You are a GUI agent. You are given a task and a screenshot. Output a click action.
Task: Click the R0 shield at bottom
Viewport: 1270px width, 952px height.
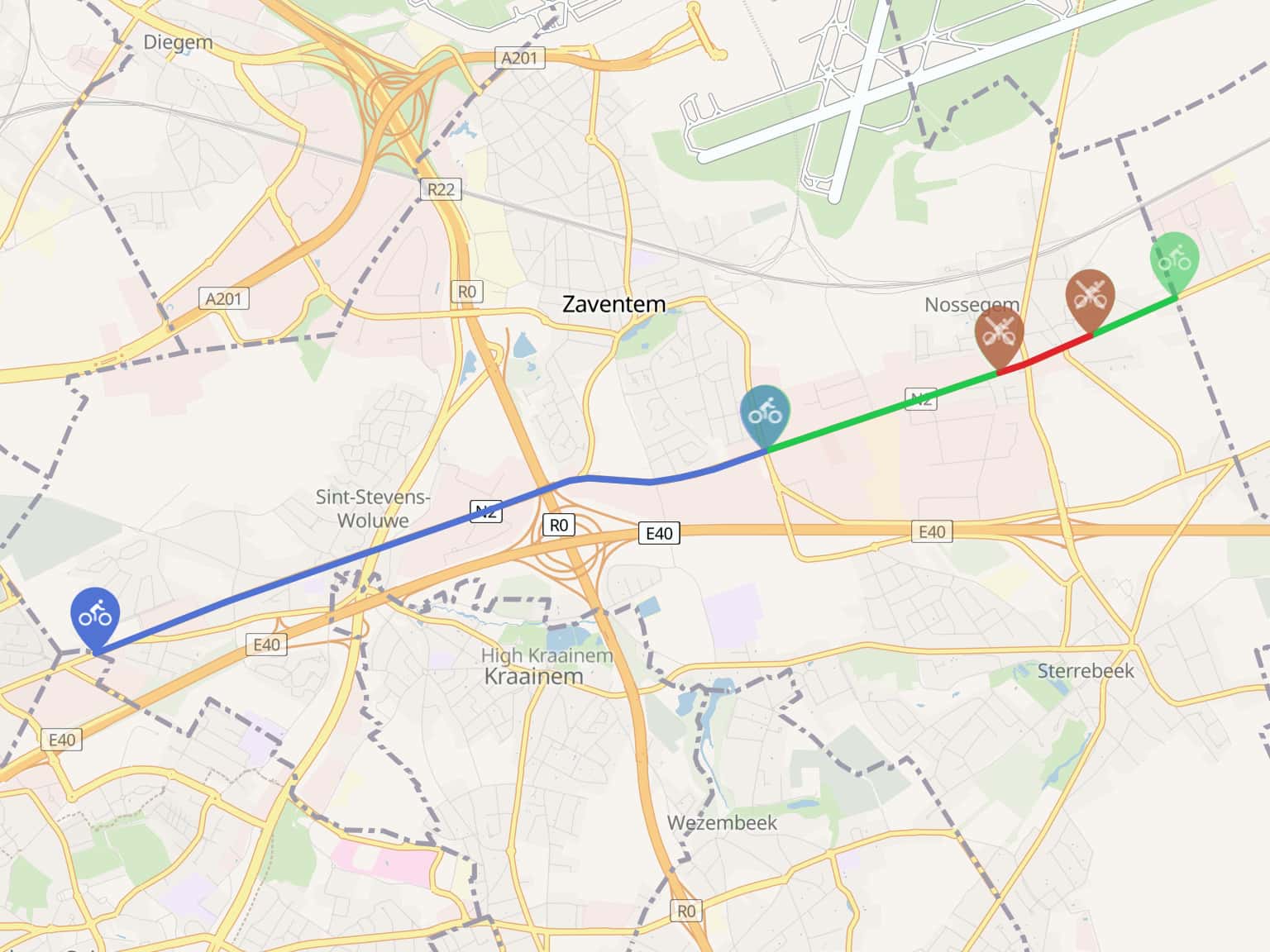click(x=686, y=911)
